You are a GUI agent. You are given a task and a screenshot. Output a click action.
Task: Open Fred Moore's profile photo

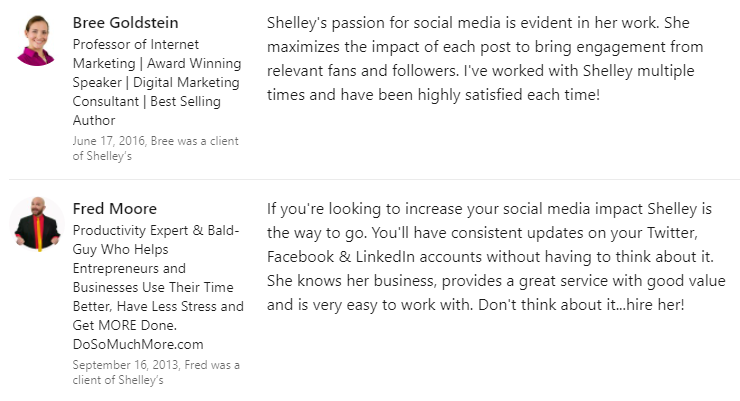pyautogui.click(x=37, y=224)
